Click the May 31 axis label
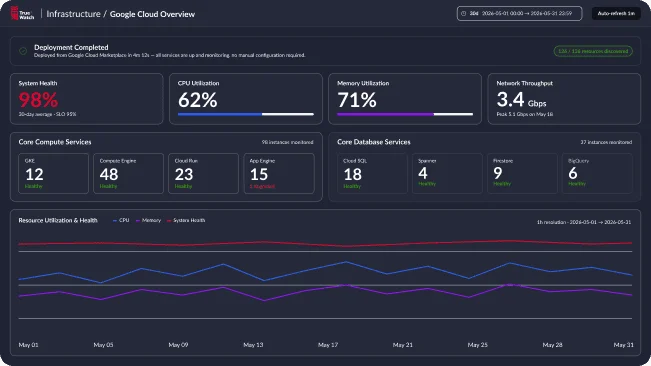The width and height of the screenshot is (651, 366). click(624, 345)
